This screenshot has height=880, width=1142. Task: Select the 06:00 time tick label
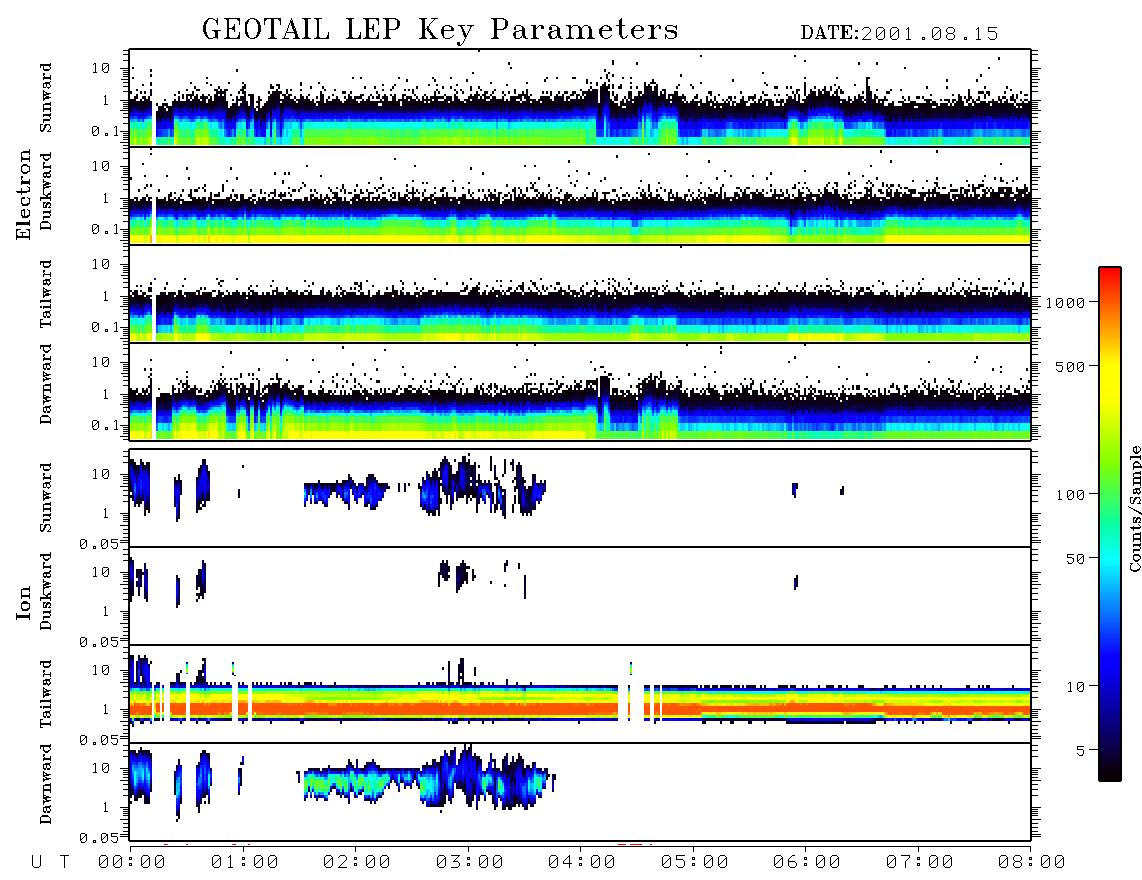(807, 863)
